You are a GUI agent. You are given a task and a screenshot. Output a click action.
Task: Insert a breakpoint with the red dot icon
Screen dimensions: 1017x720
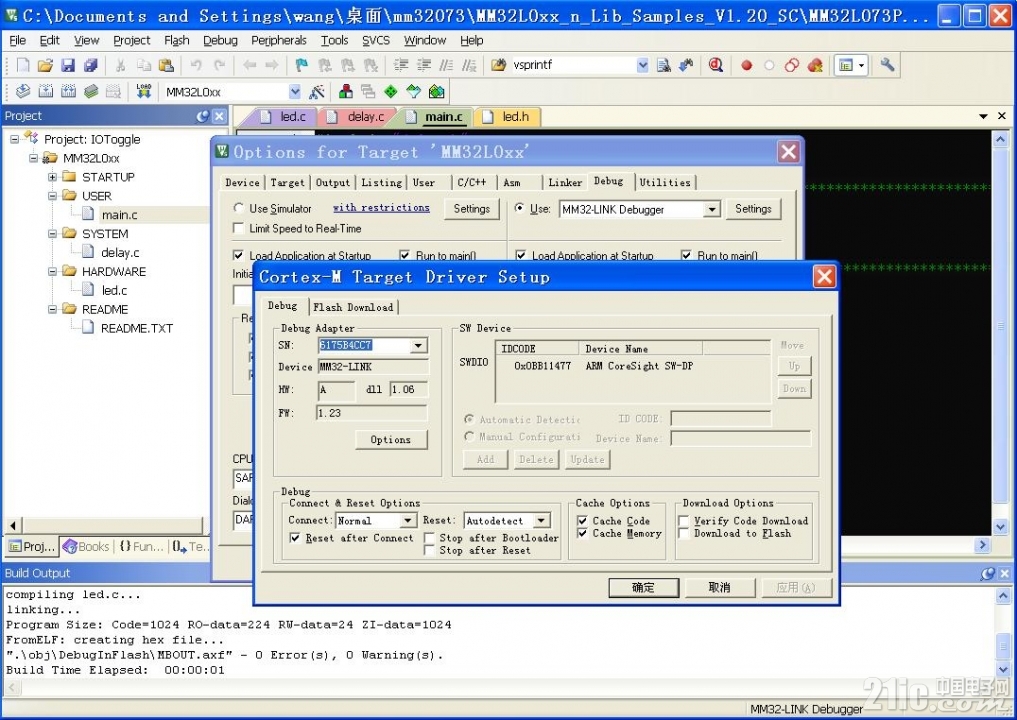(x=747, y=65)
